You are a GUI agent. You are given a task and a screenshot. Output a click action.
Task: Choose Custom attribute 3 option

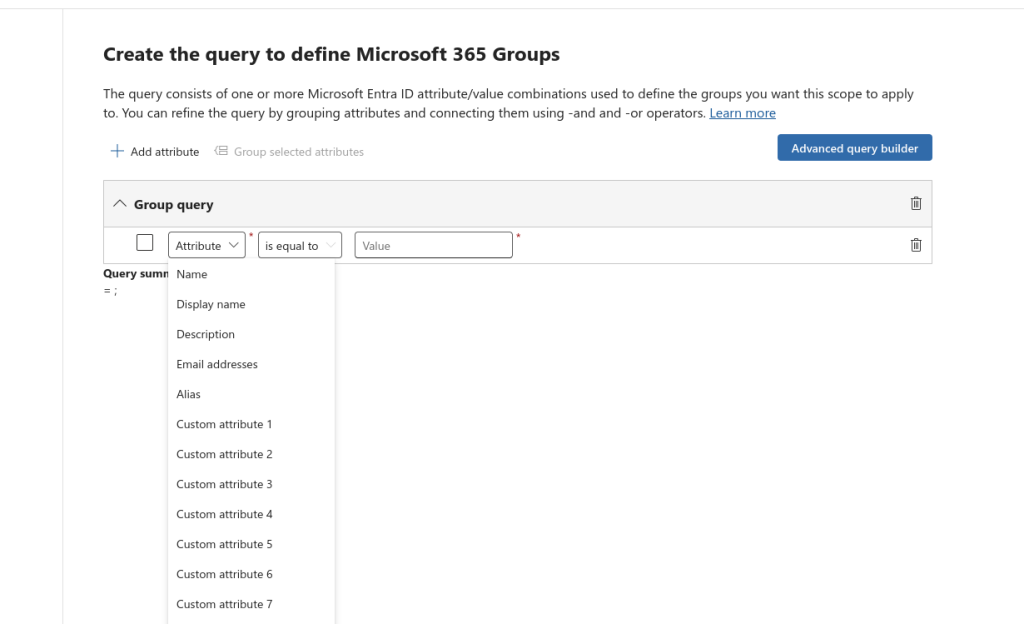coord(251,484)
